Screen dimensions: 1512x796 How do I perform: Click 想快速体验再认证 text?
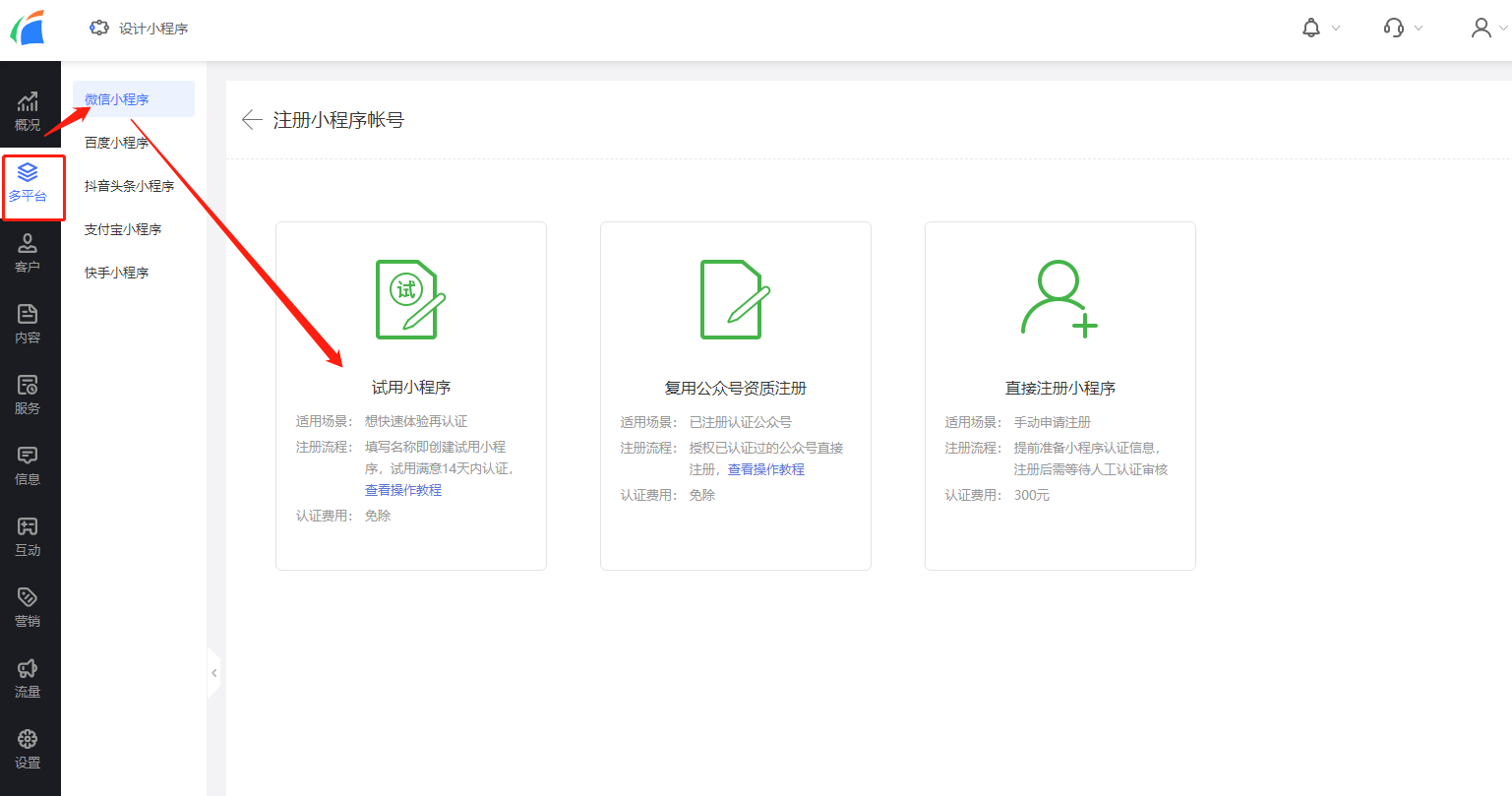[x=416, y=421]
